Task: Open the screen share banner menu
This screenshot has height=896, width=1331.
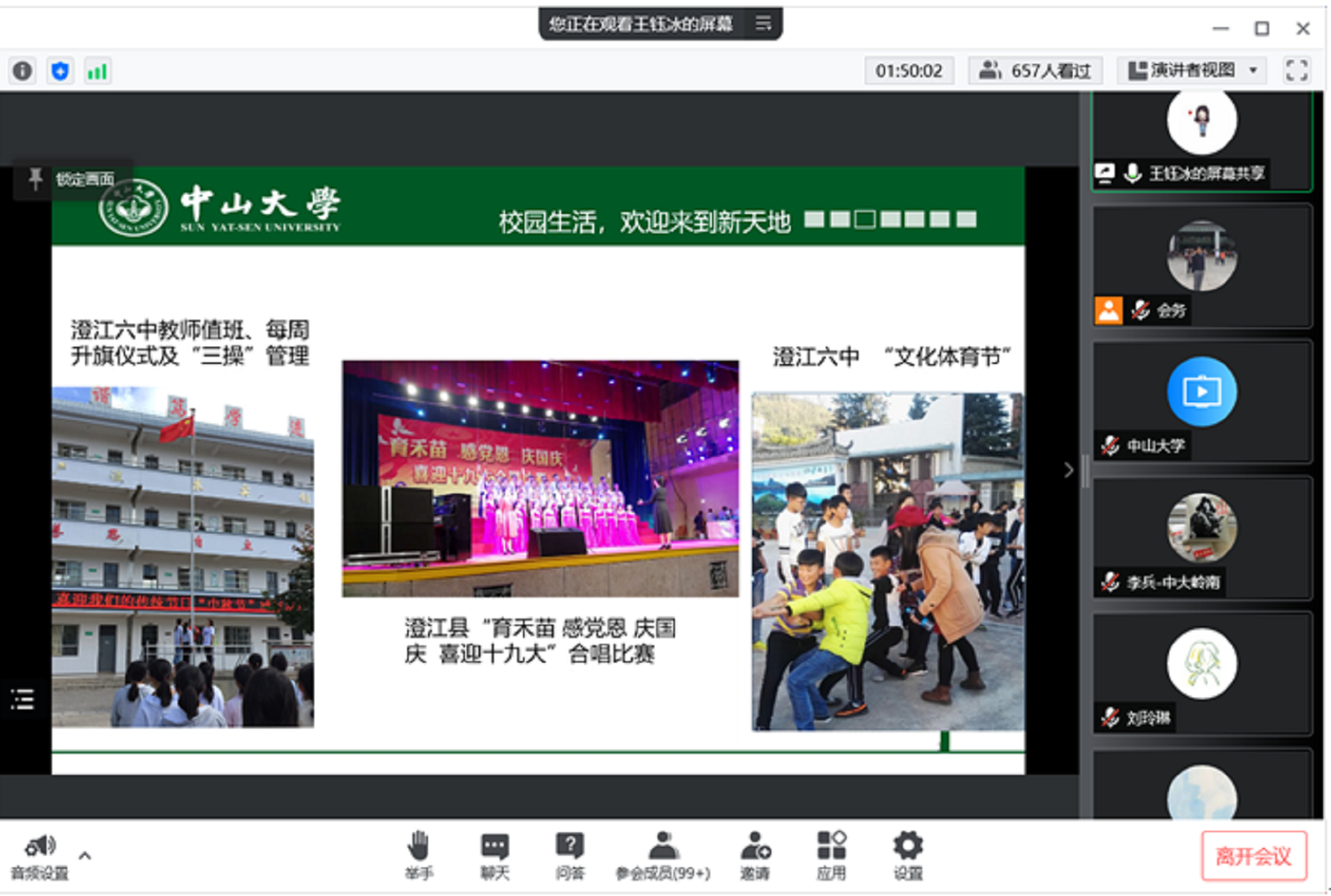Action: (763, 24)
